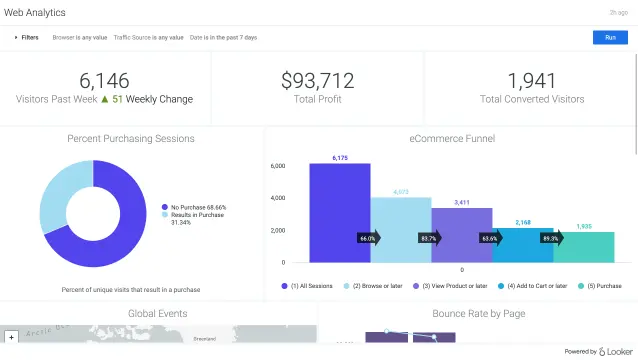
Task: Click the 83.7% funnel conversion arrow
Action: 430,238
